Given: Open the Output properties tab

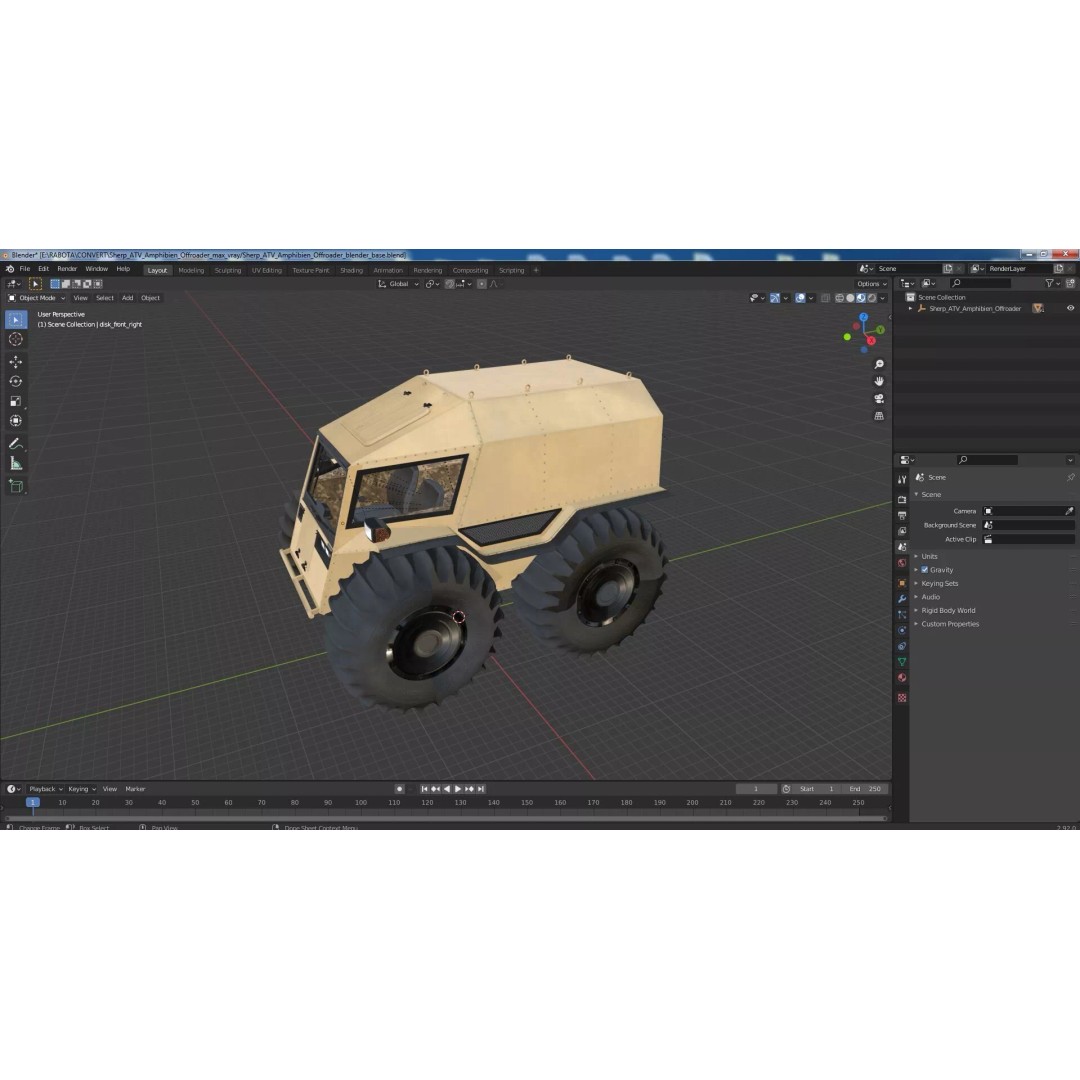Looking at the screenshot, I should (902, 515).
